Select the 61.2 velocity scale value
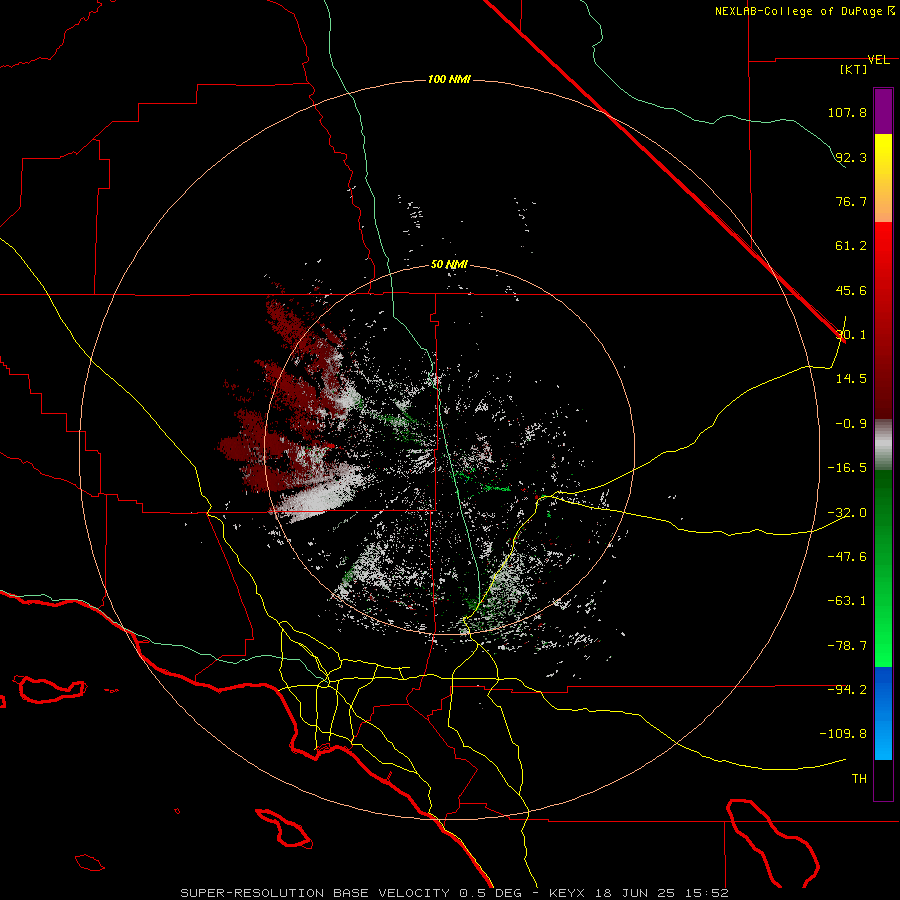Viewport: 900px width, 900px height. [851, 246]
